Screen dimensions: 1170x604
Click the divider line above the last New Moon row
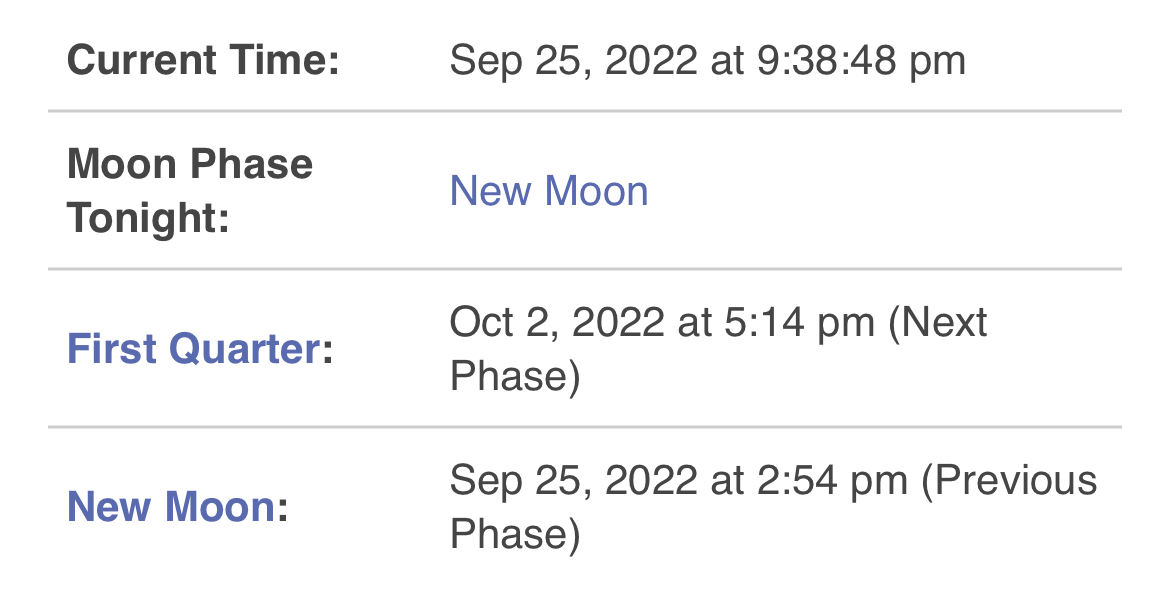[x=585, y=427]
